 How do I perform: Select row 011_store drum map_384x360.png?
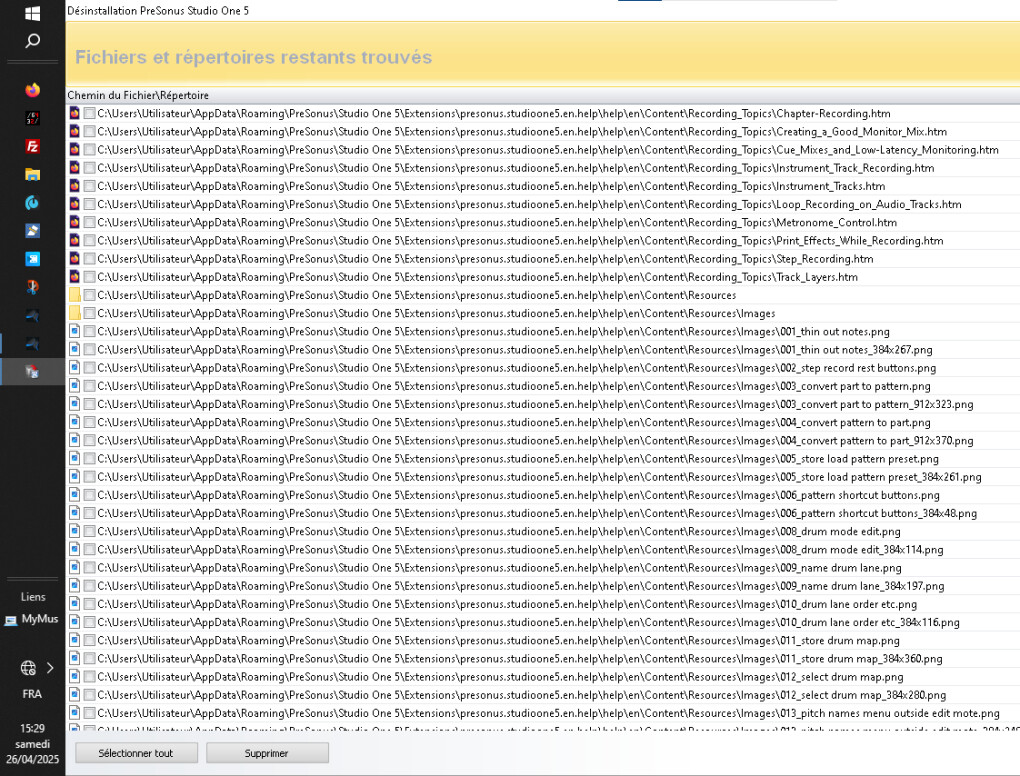click(543, 659)
